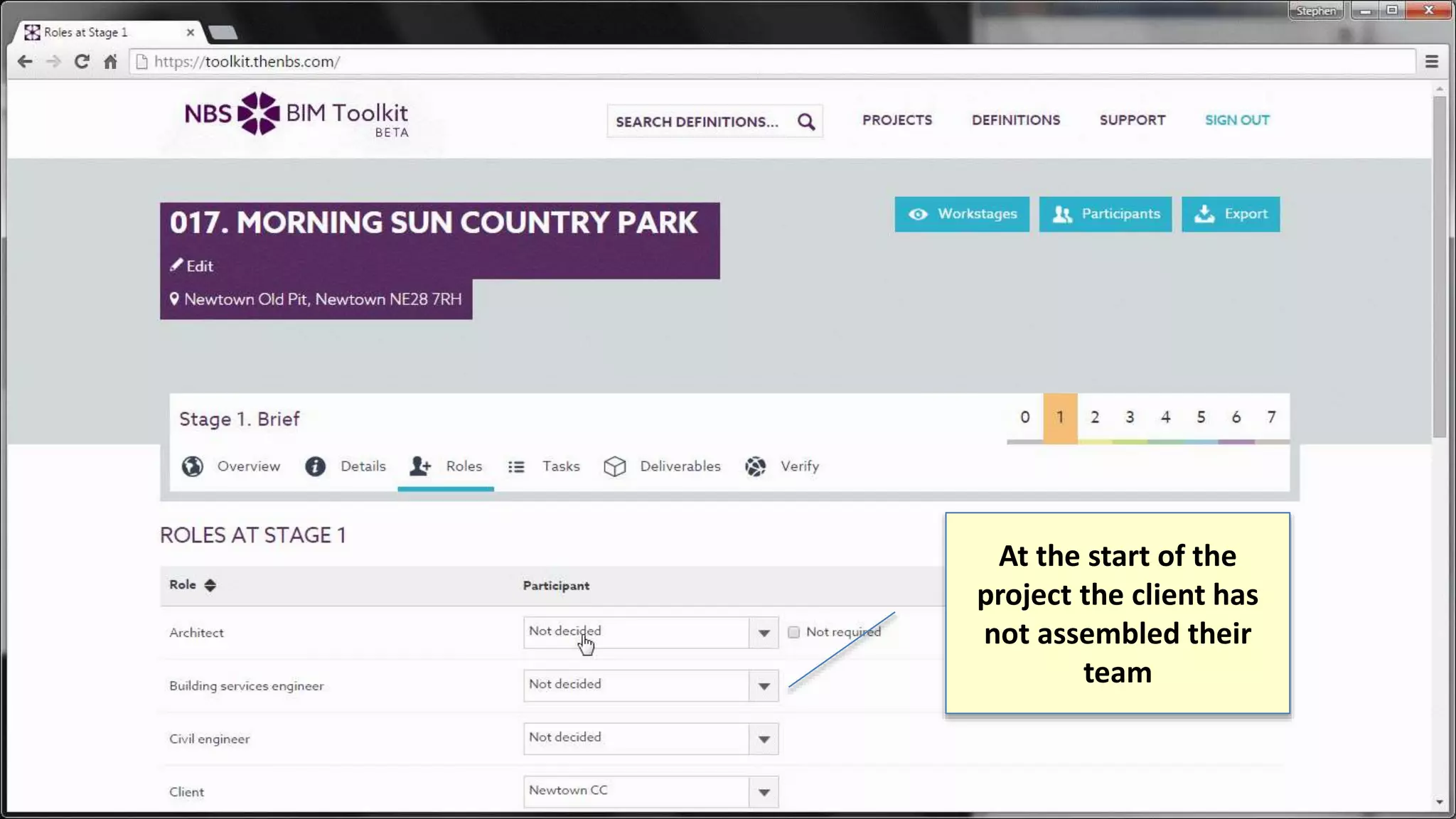Reload the page with the refresh icon
This screenshot has width=1456, height=819.
coord(82,62)
